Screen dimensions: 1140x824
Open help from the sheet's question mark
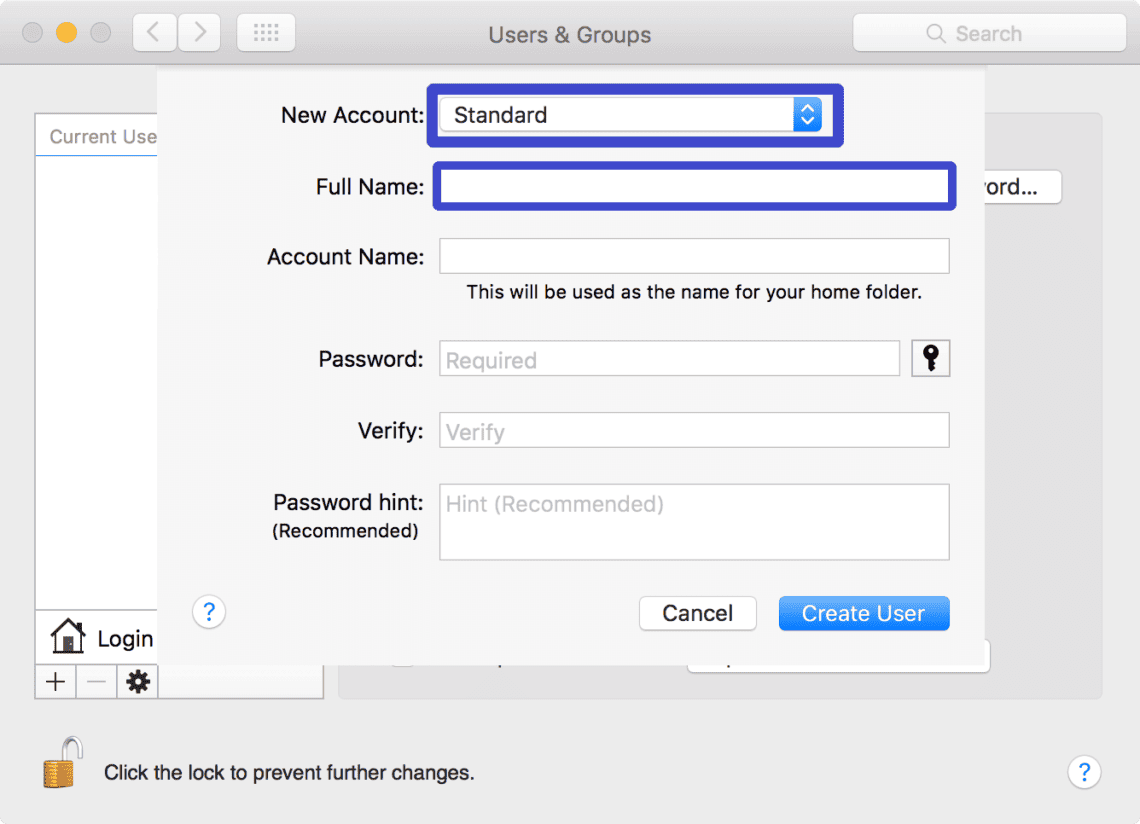coord(208,611)
